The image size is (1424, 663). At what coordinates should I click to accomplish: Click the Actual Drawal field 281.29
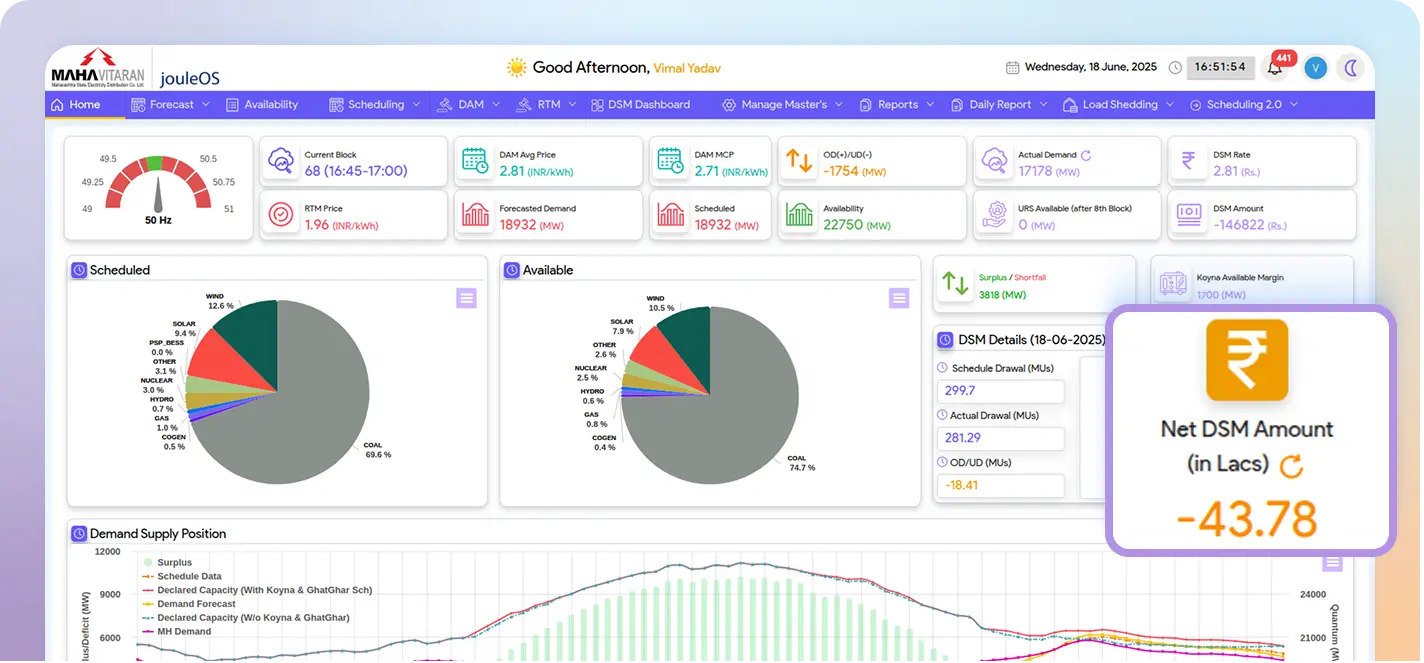pyautogui.click(x=1000, y=438)
